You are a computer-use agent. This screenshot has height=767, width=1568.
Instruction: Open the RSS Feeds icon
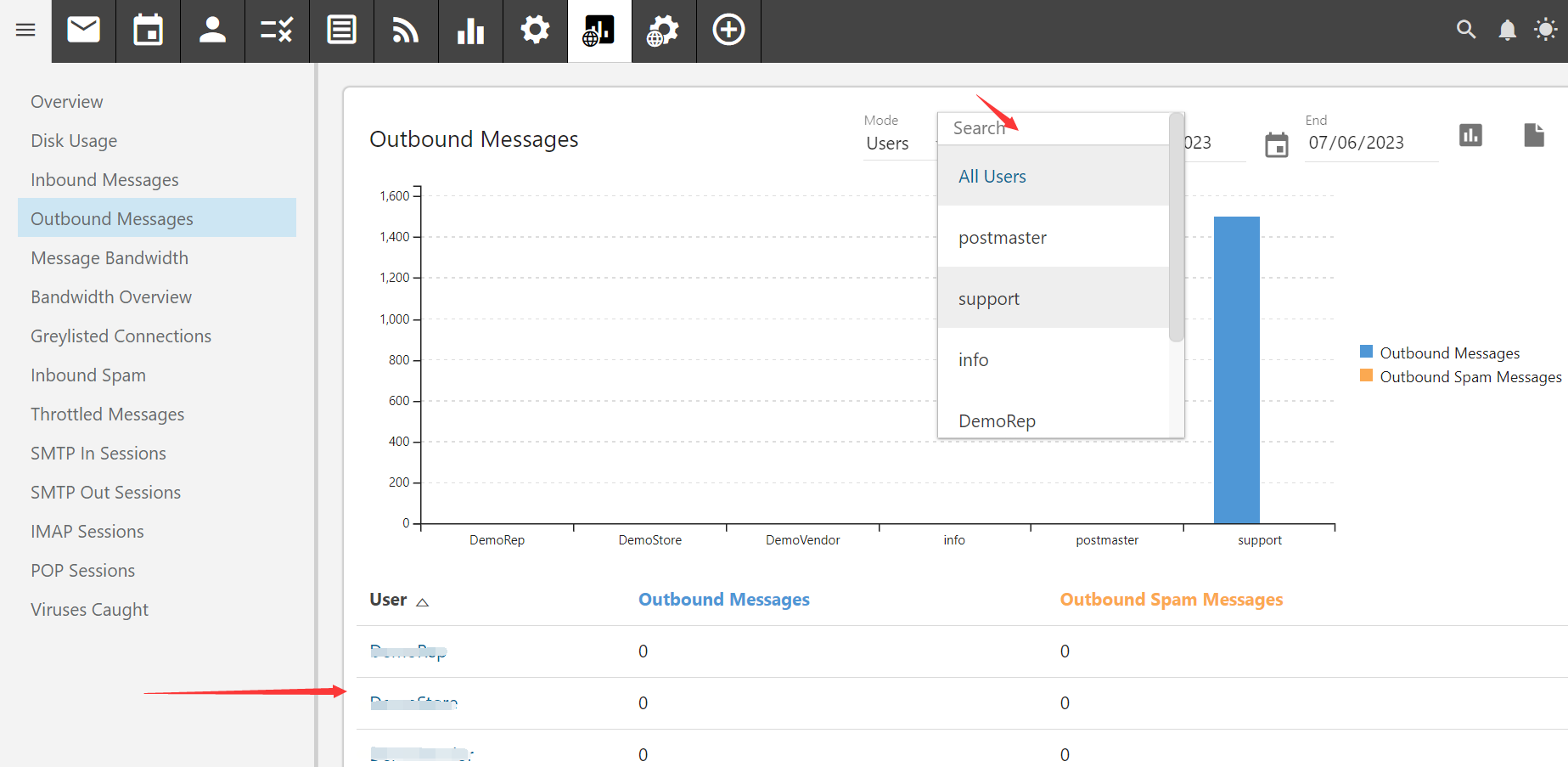click(x=406, y=31)
